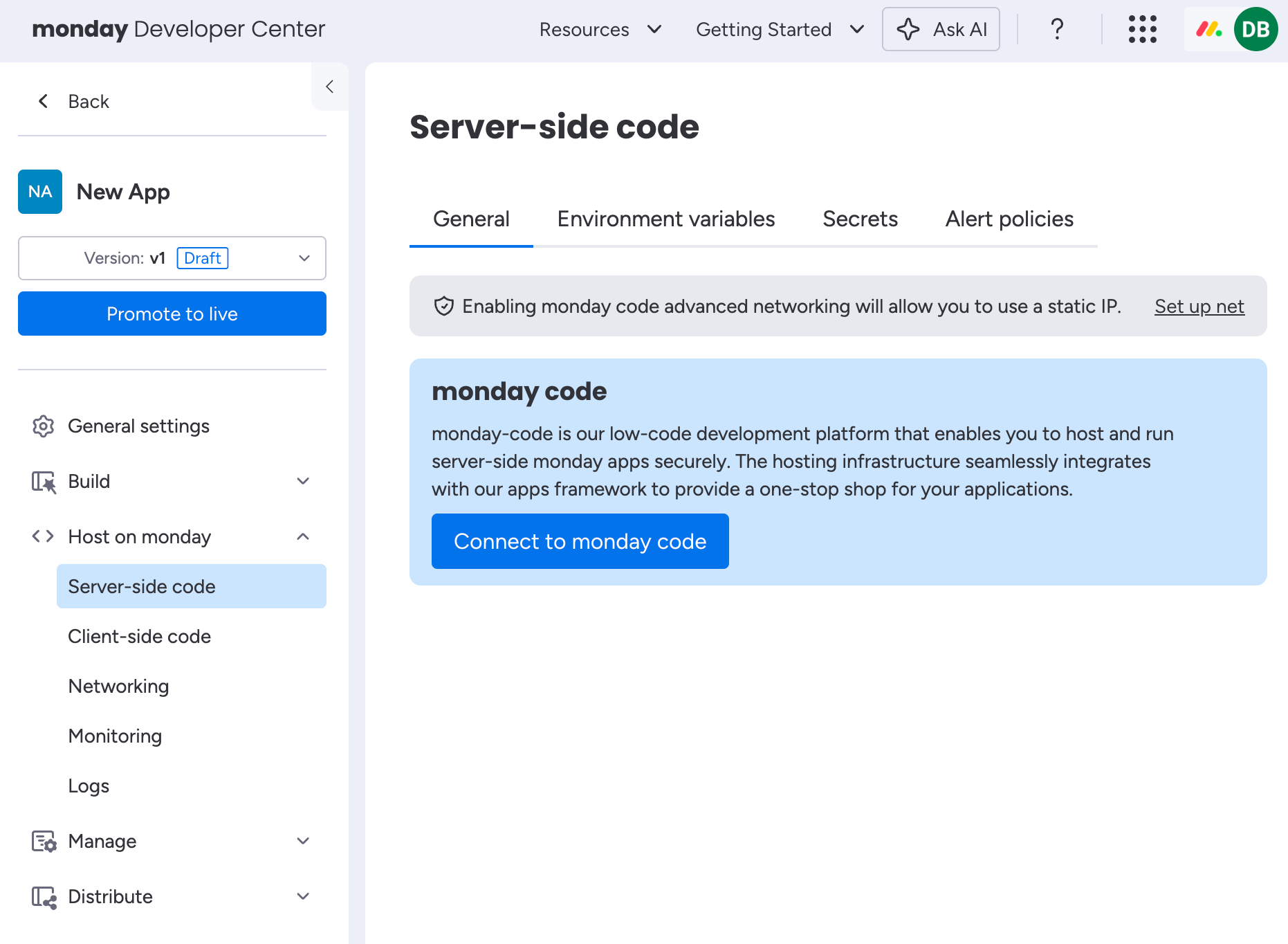Click the NA app avatar icon
This screenshot has height=944, width=1288.
(40, 192)
